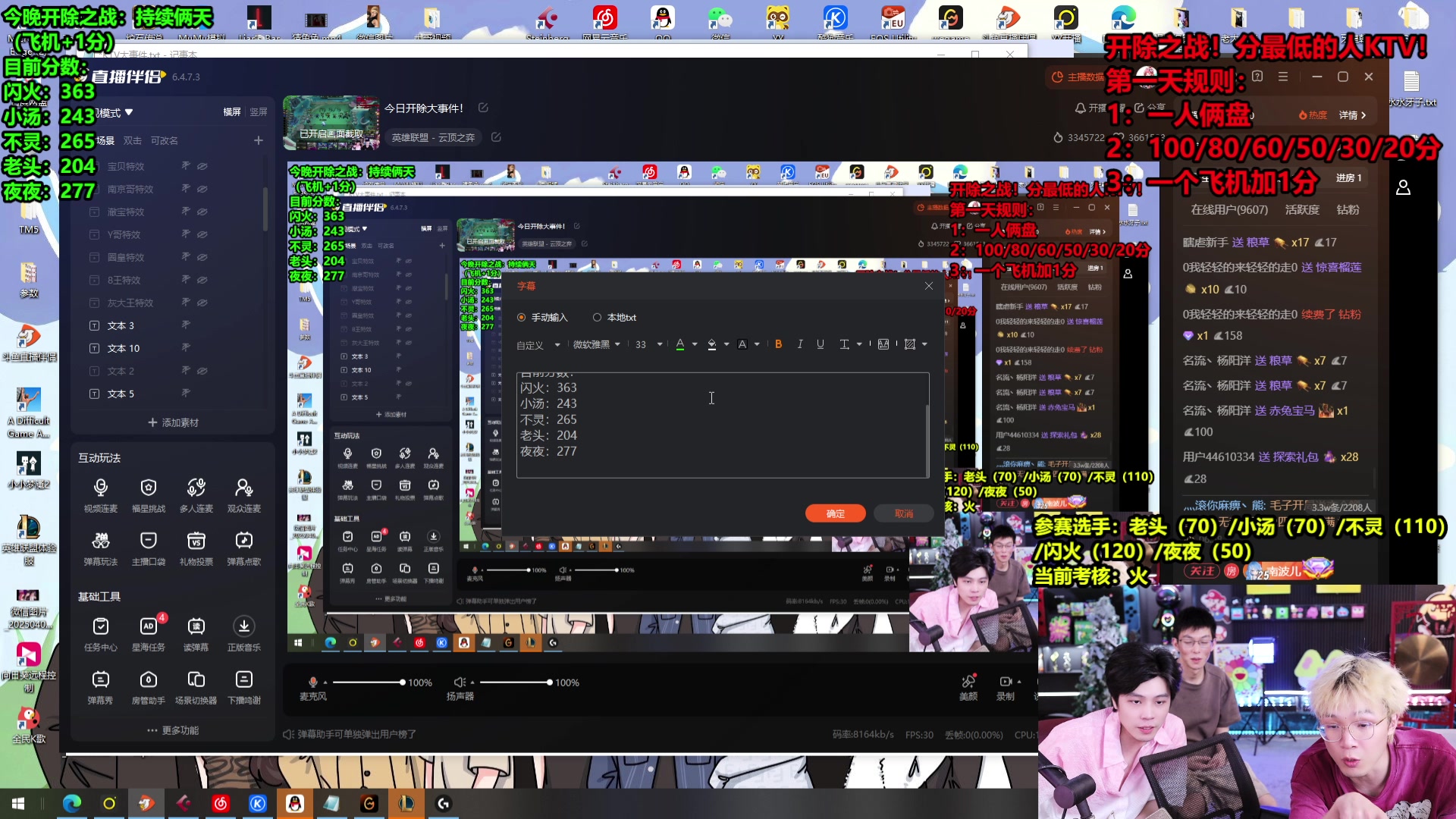Toggle underline in the 字幕 dialog
The width and height of the screenshot is (1456, 819).
[820, 344]
